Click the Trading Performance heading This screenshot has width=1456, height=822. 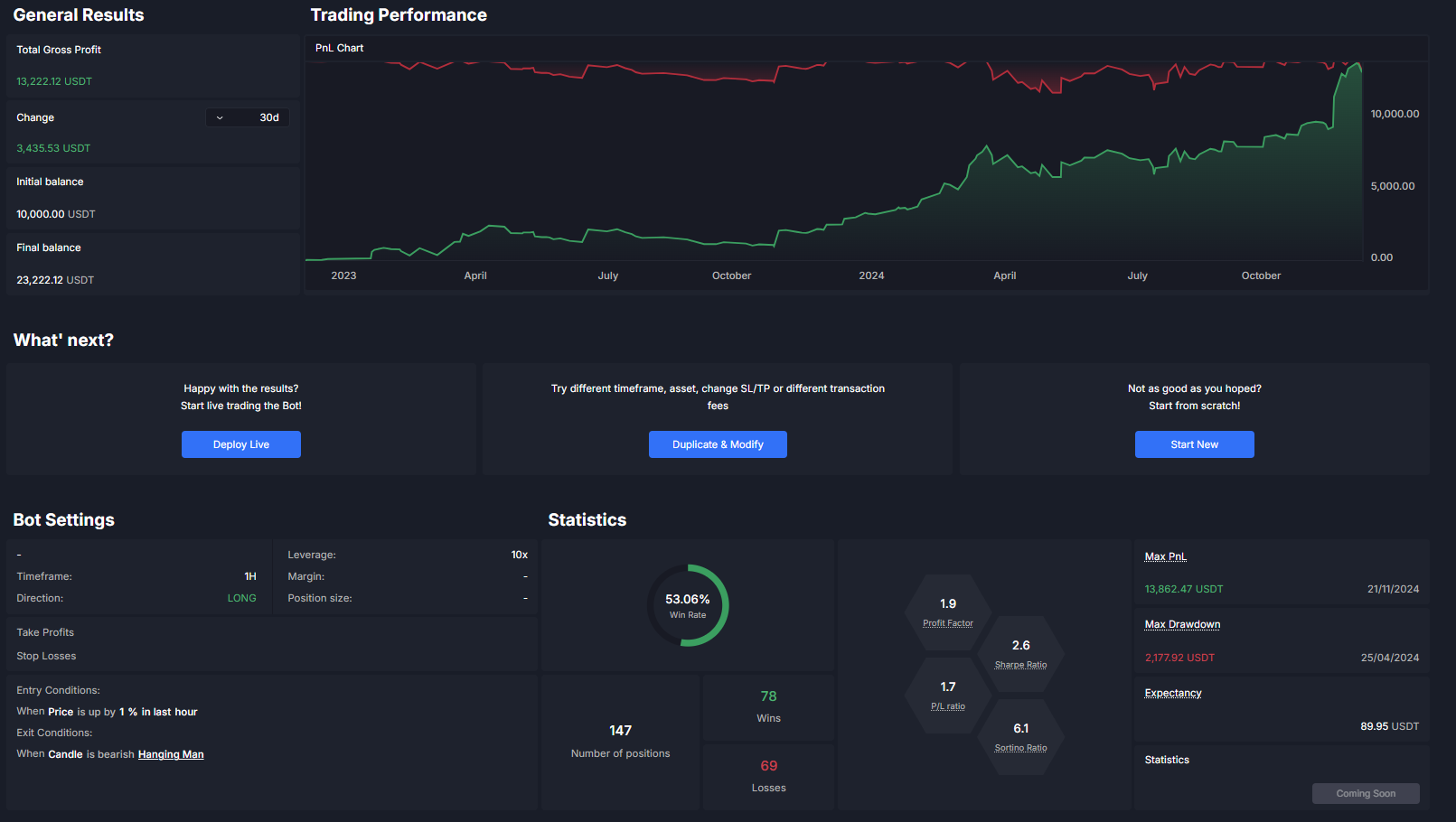point(399,15)
